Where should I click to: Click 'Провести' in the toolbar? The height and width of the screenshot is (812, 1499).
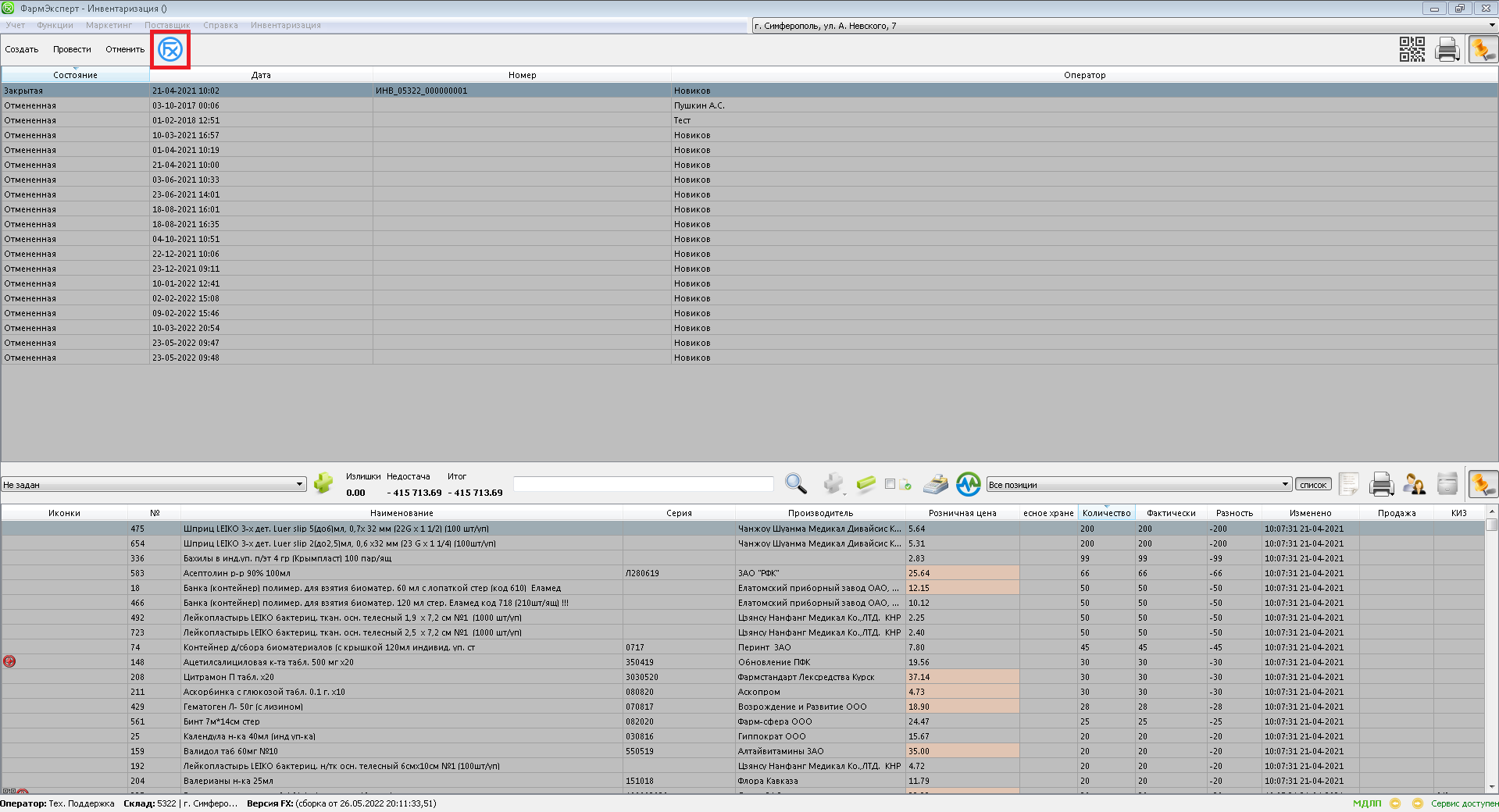(72, 49)
